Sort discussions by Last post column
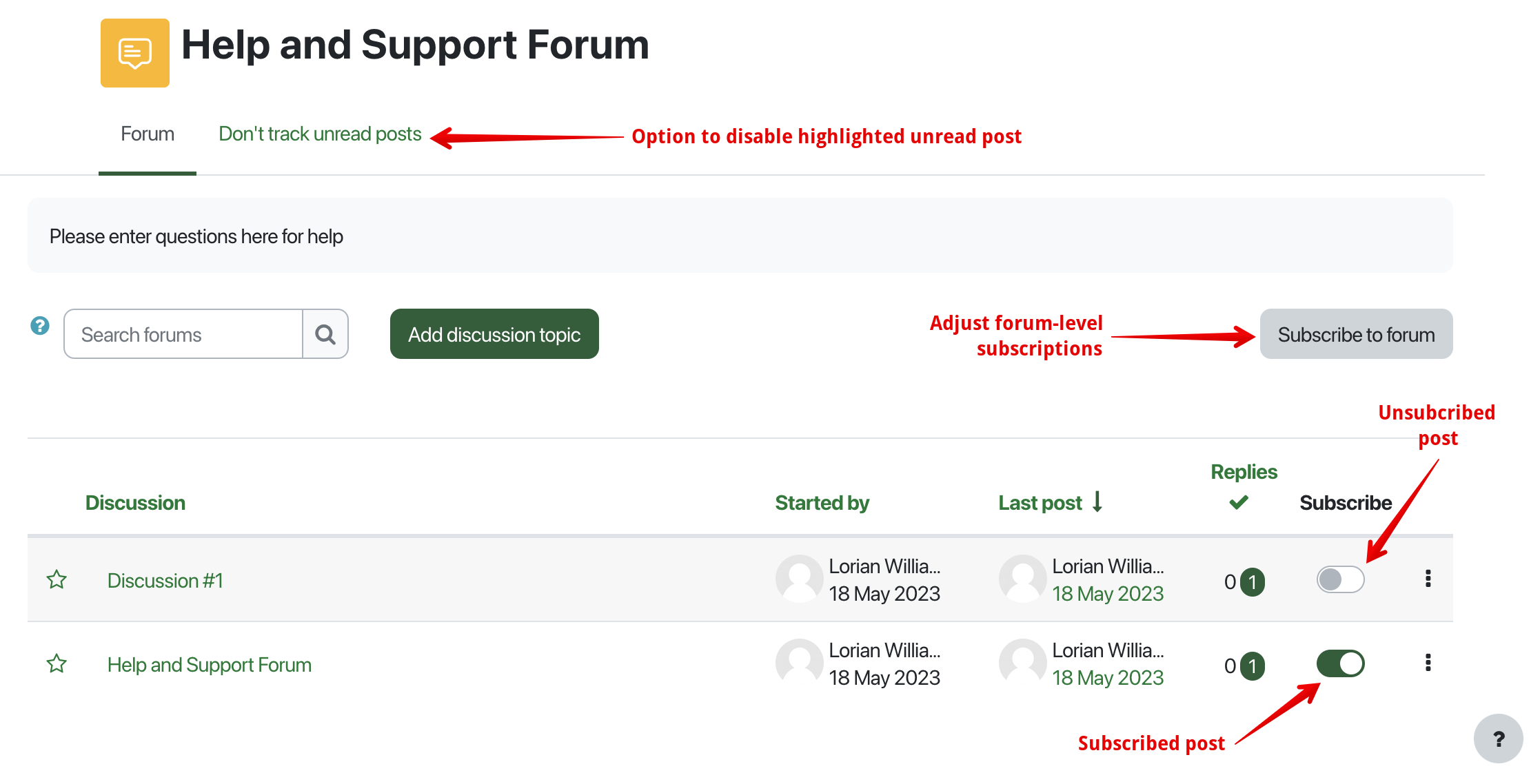 [1040, 503]
